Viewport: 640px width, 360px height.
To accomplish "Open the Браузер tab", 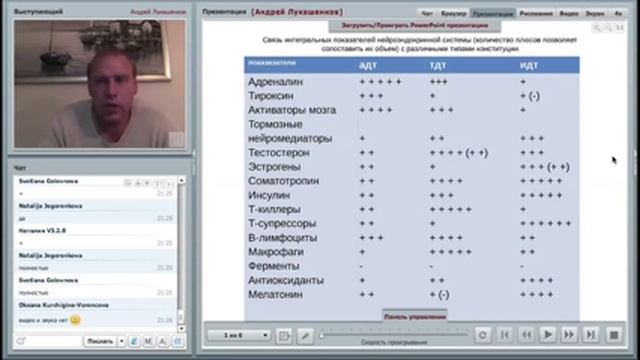I will tap(453, 13).
